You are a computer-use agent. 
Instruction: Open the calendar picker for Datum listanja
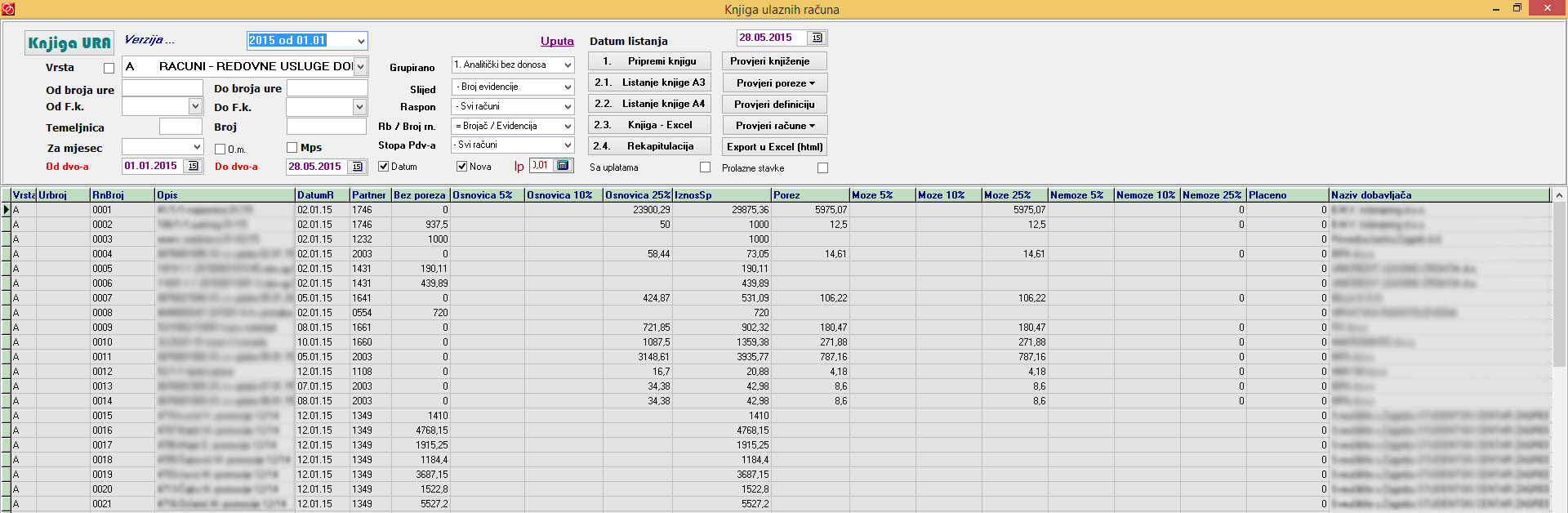[x=817, y=38]
